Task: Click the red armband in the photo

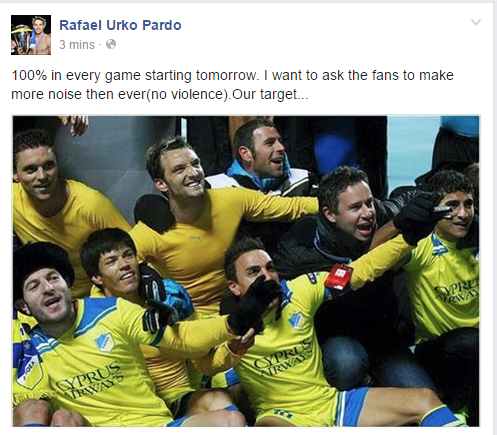Action: (338, 277)
